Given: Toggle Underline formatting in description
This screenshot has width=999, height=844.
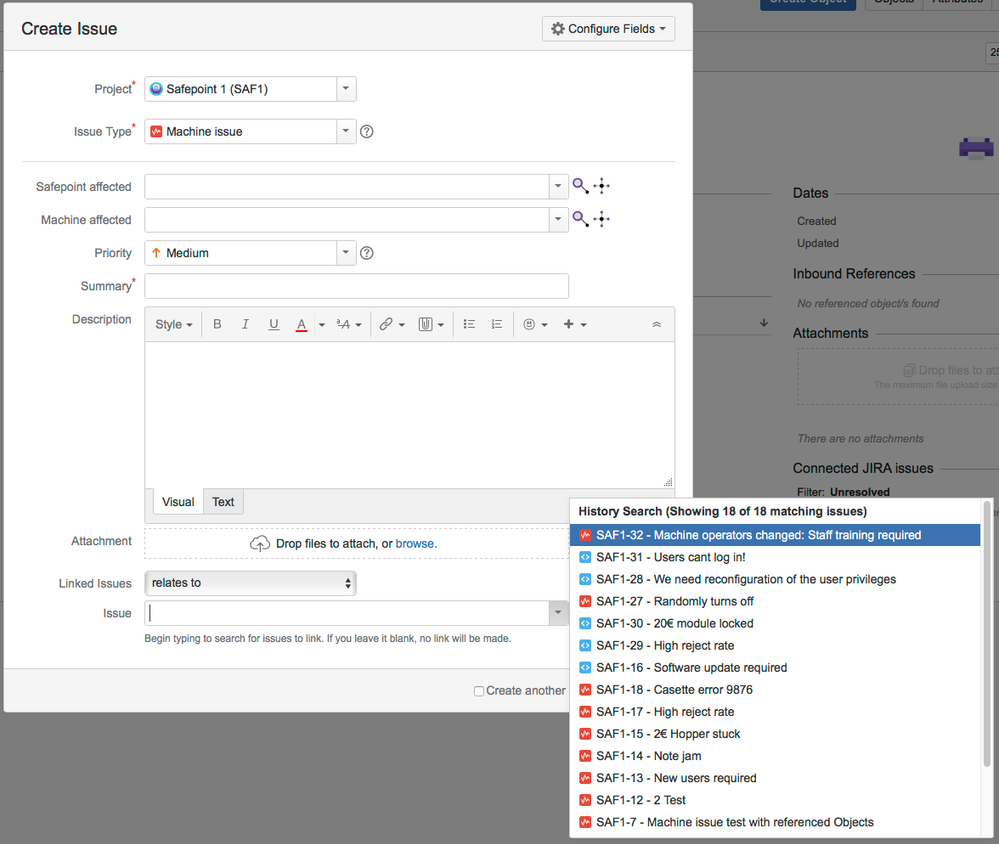Looking at the screenshot, I should [x=273, y=324].
